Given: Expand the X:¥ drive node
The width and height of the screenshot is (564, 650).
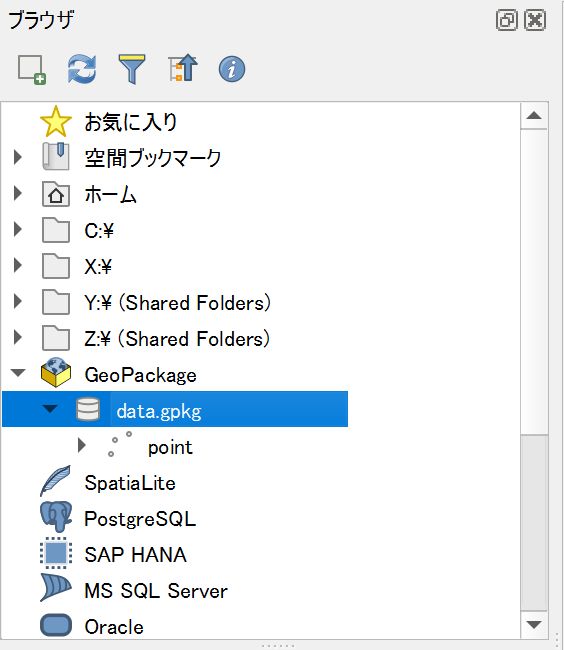Looking at the screenshot, I should pos(18,265).
